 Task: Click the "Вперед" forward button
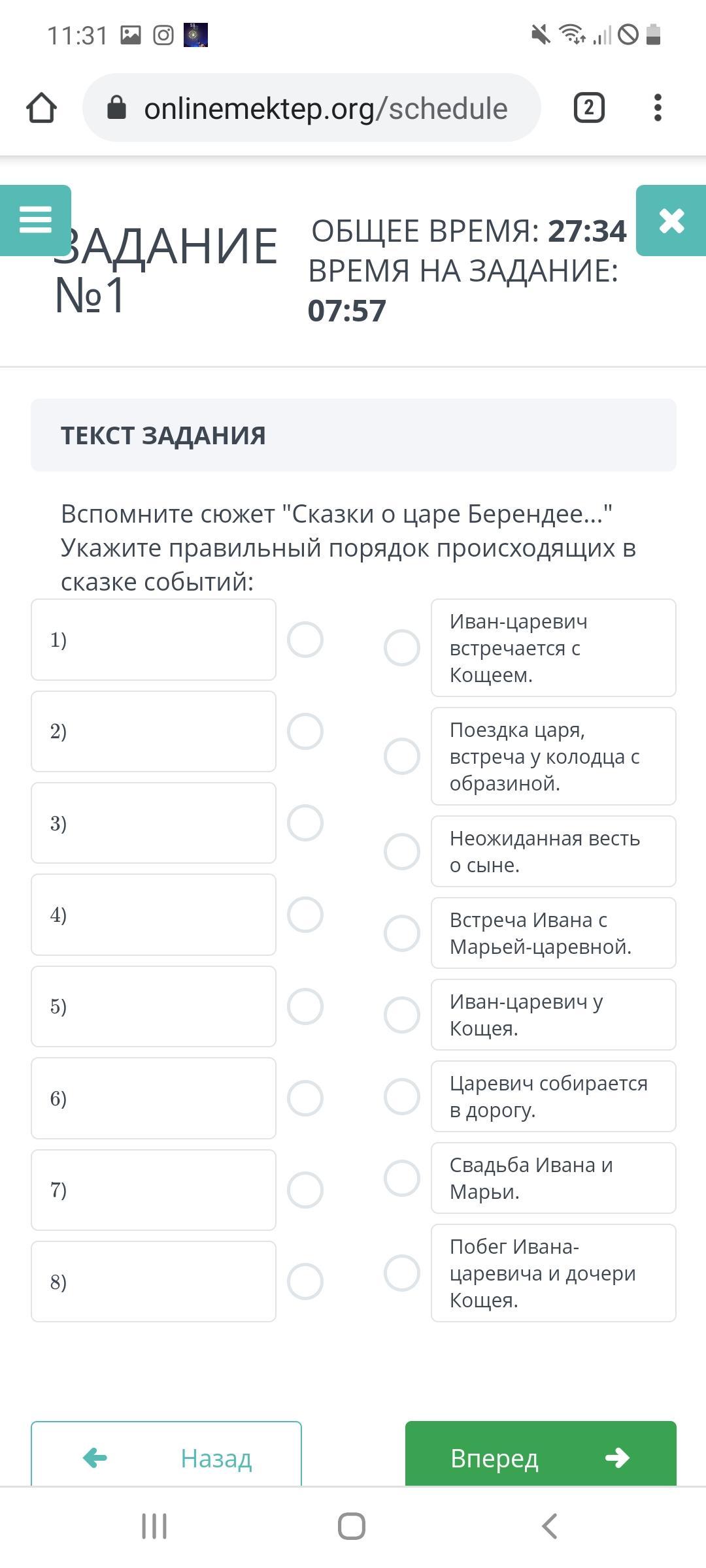(x=541, y=1458)
